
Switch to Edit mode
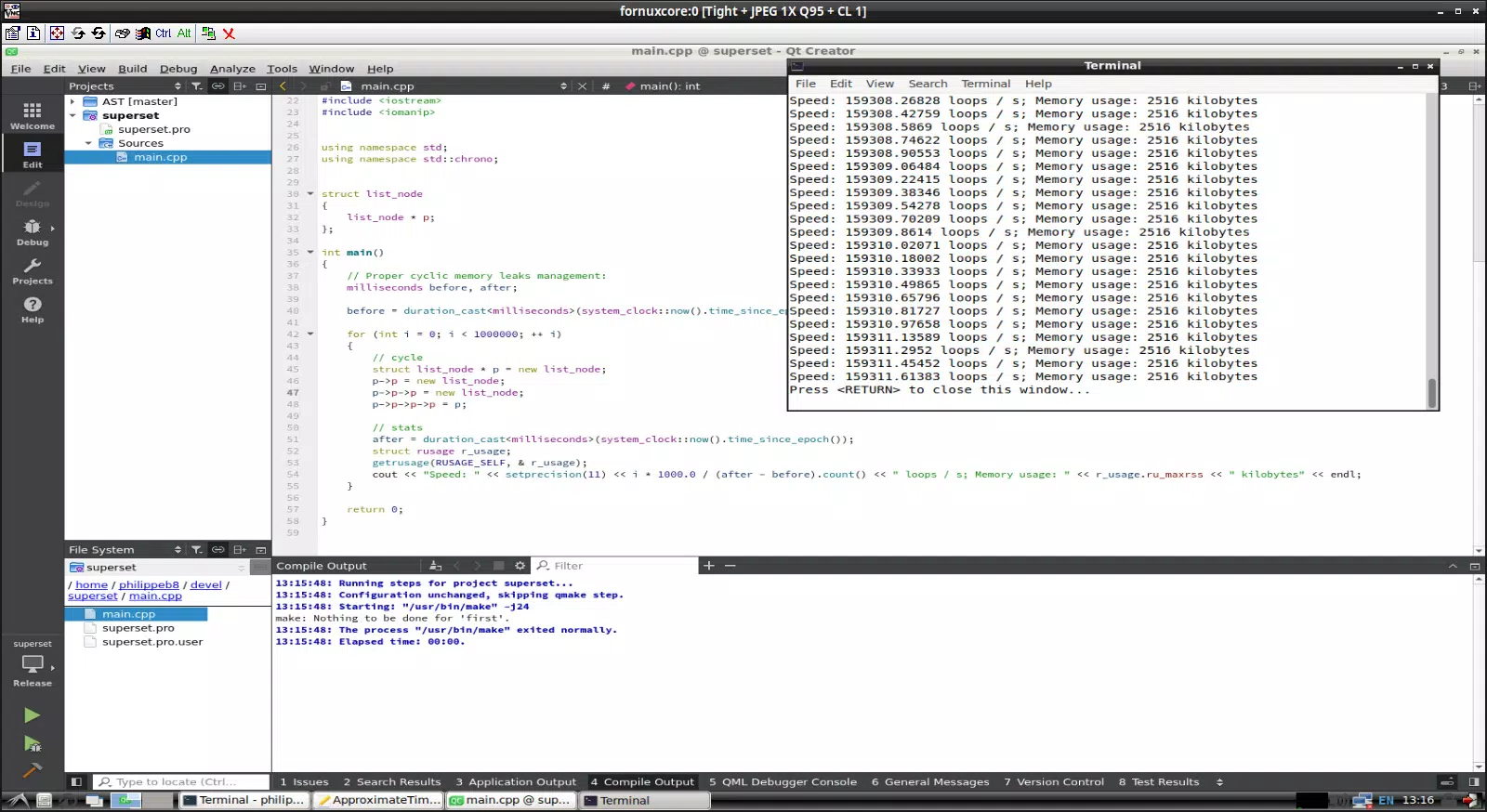(x=33, y=154)
